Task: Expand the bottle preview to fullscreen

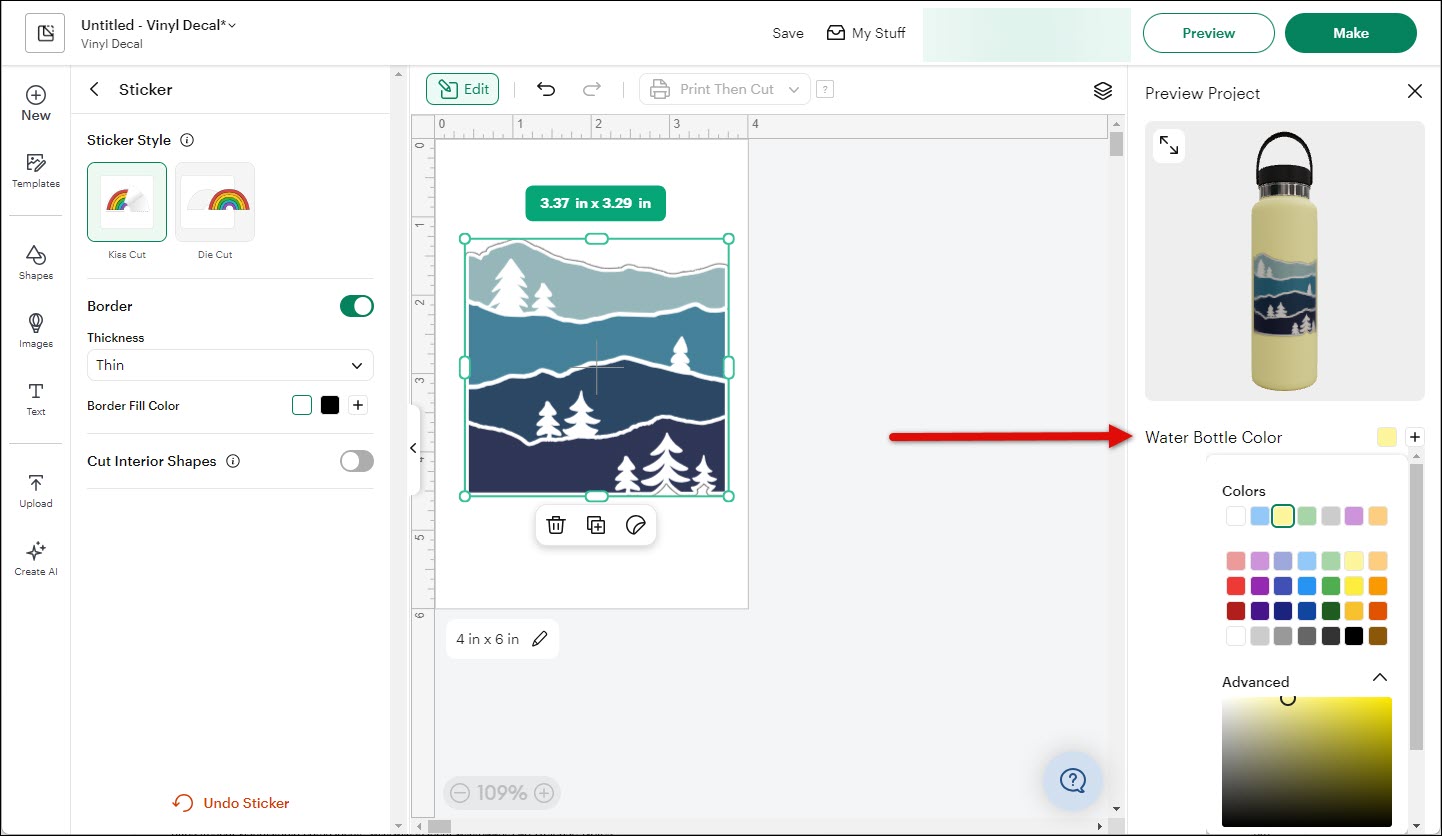Action: (x=1168, y=146)
